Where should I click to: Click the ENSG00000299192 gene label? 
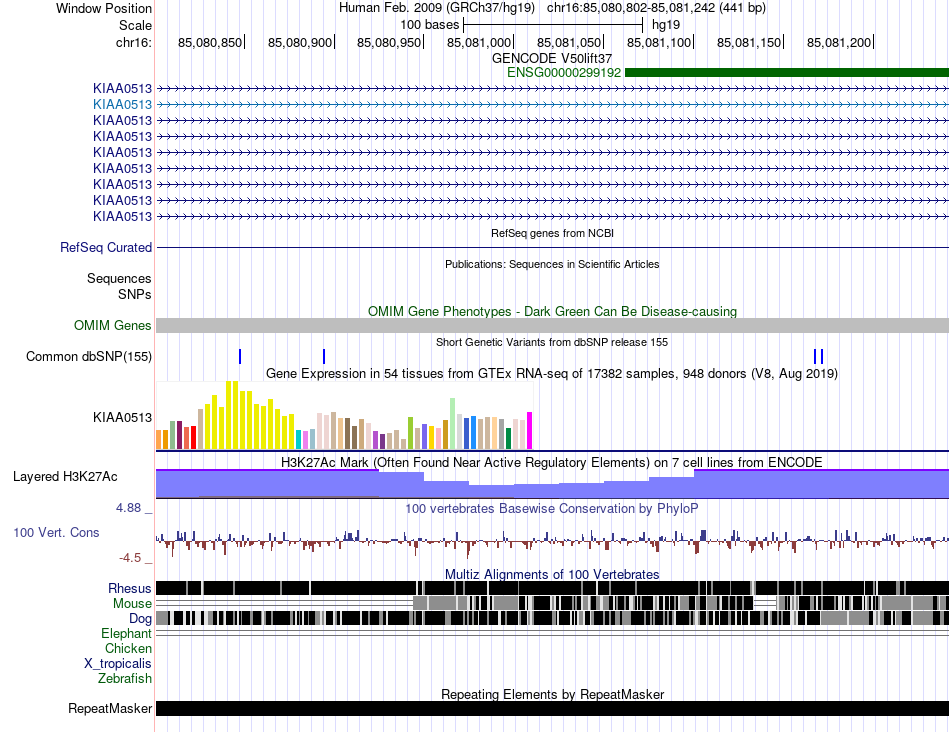563,73
